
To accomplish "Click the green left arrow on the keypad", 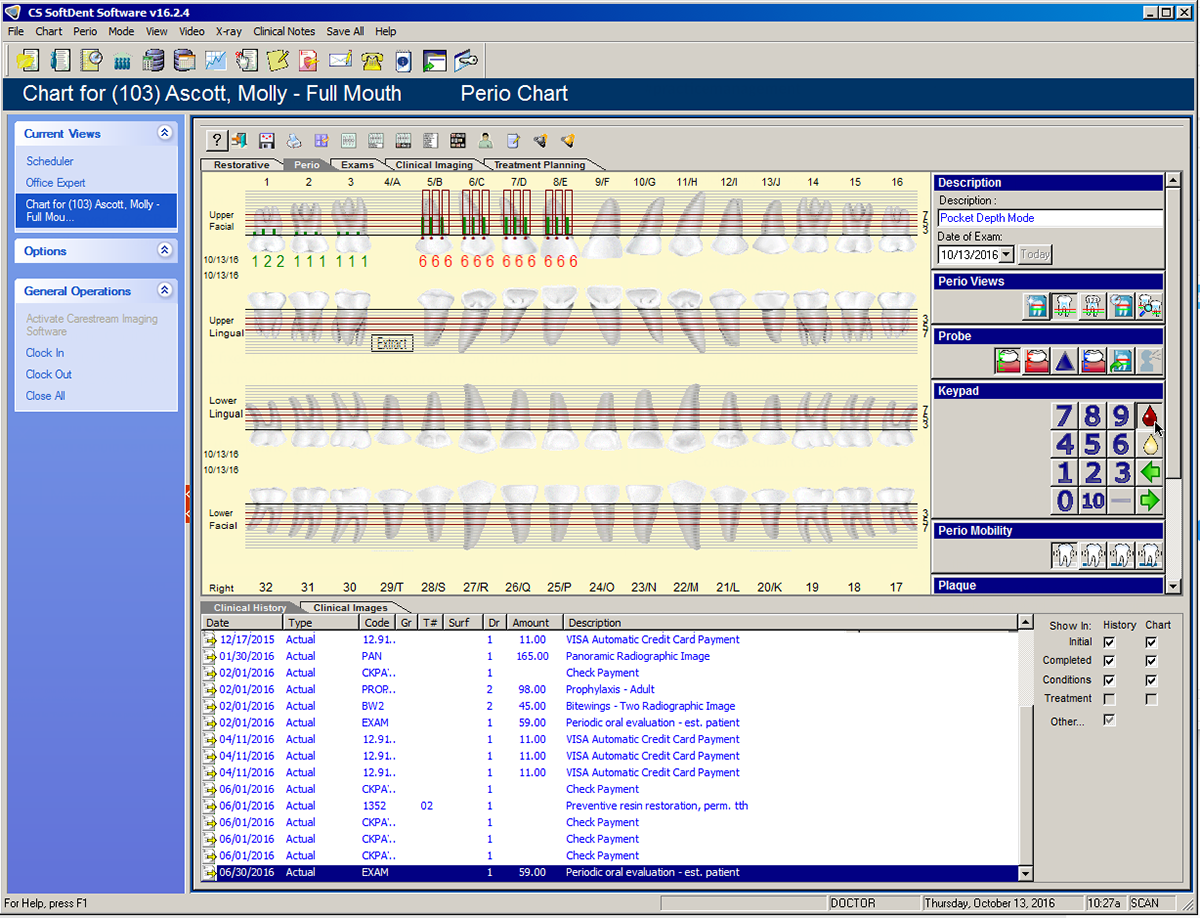I will pyautogui.click(x=1150, y=472).
